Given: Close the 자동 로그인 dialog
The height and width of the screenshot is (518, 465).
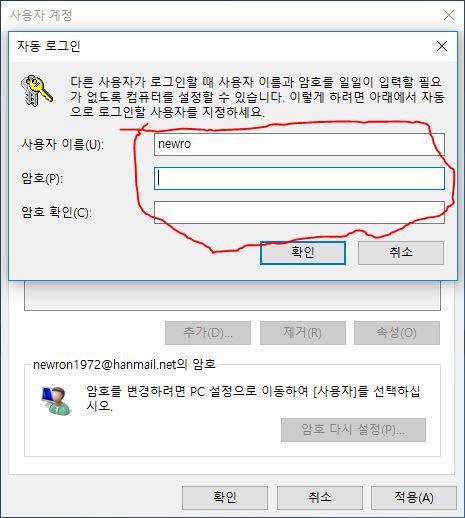Looking at the screenshot, I should (x=442, y=46).
